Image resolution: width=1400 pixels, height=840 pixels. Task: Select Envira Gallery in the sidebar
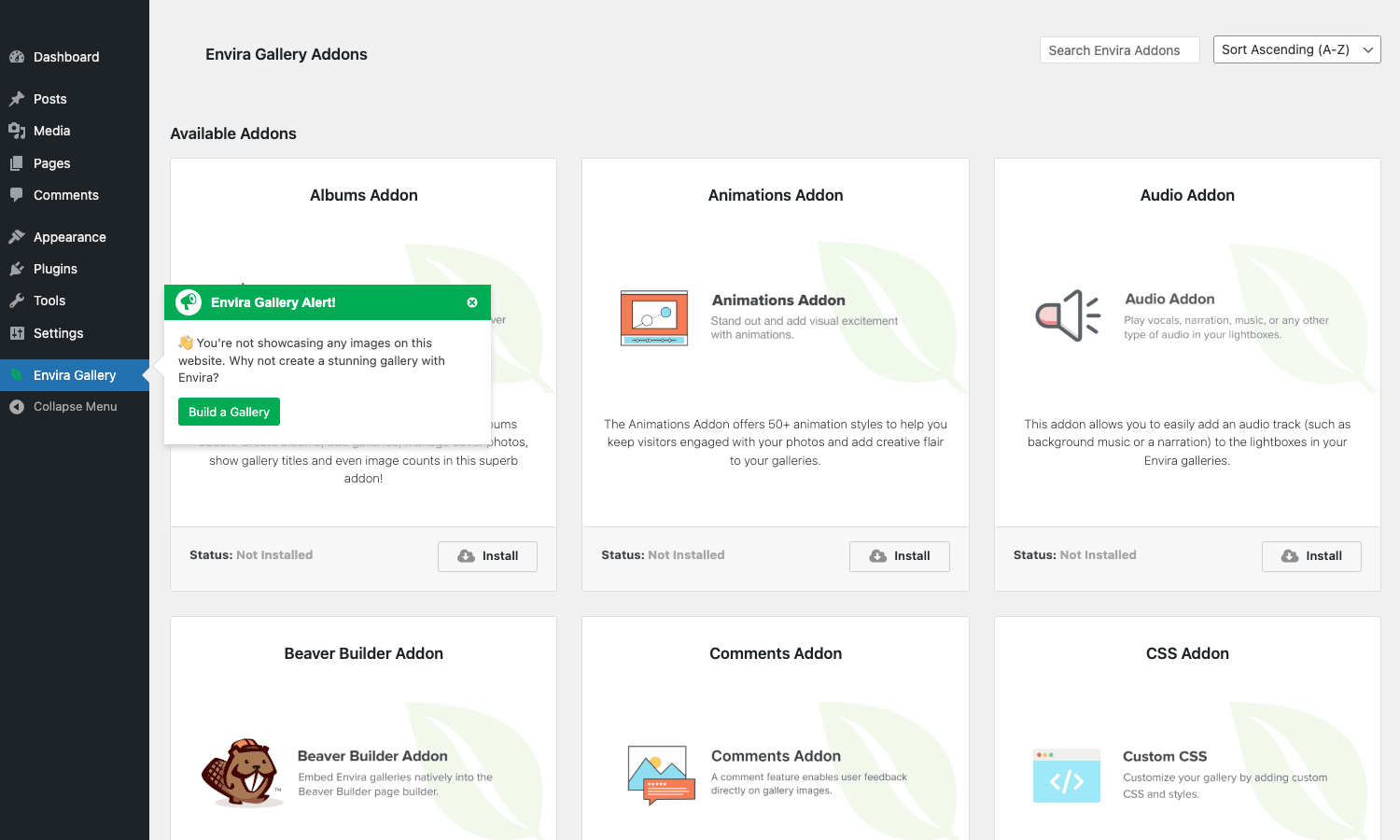(75, 375)
